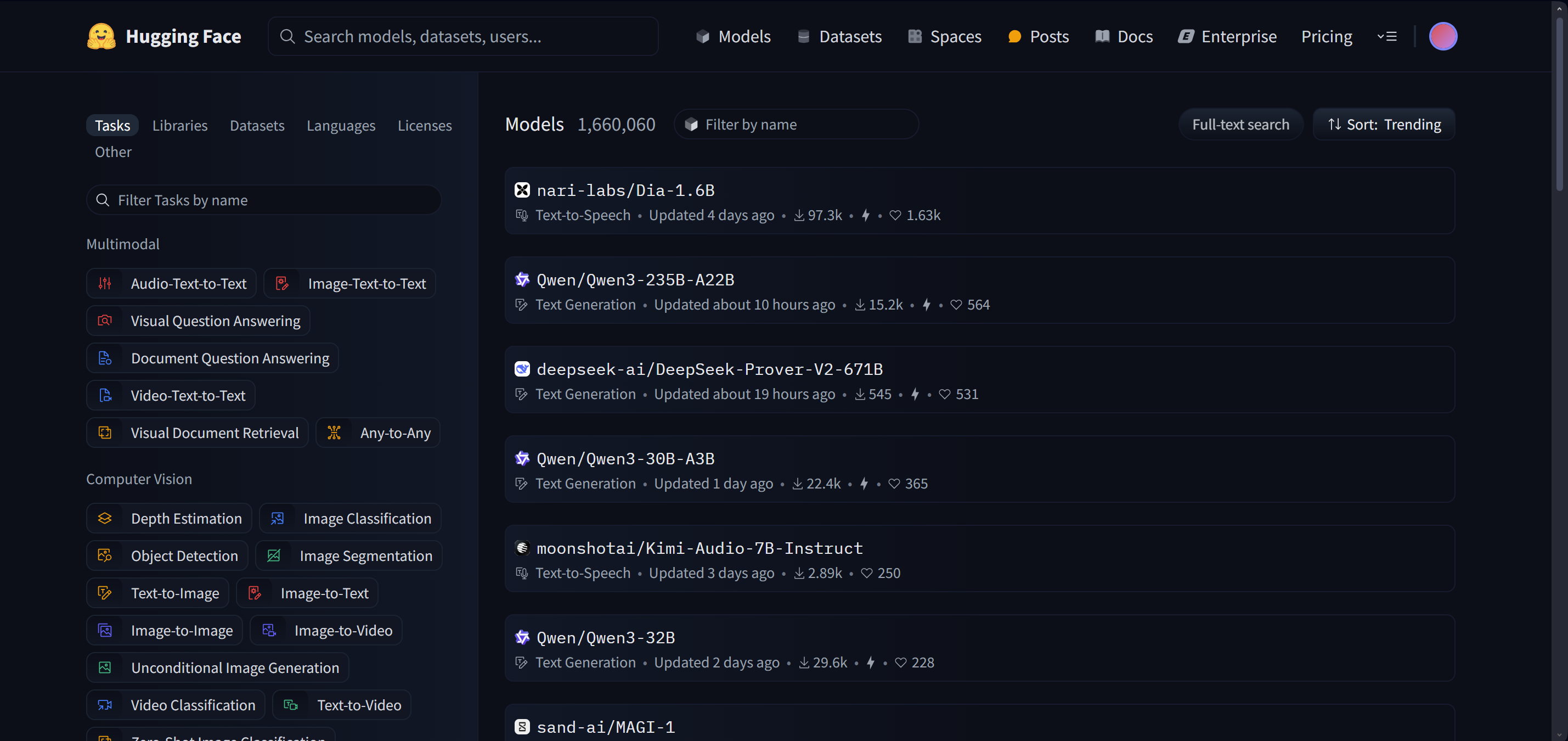Image resolution: width=1568 pixels, height=741 pixels.
Task: Select the Image-to-Text task icon
Action: point(255,592)
